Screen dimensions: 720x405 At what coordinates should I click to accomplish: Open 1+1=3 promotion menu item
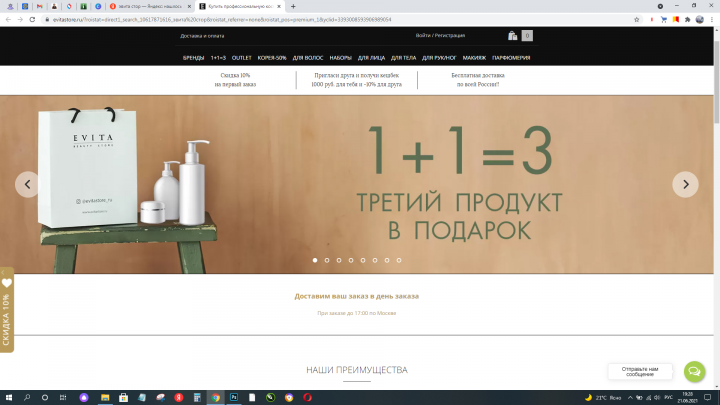tap(218, 58)
